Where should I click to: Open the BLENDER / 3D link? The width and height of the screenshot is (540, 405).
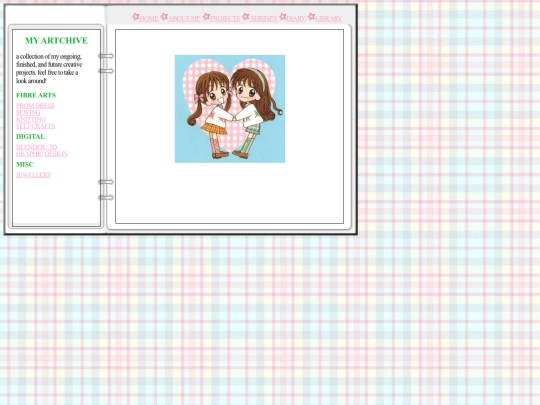pos(37,147)
